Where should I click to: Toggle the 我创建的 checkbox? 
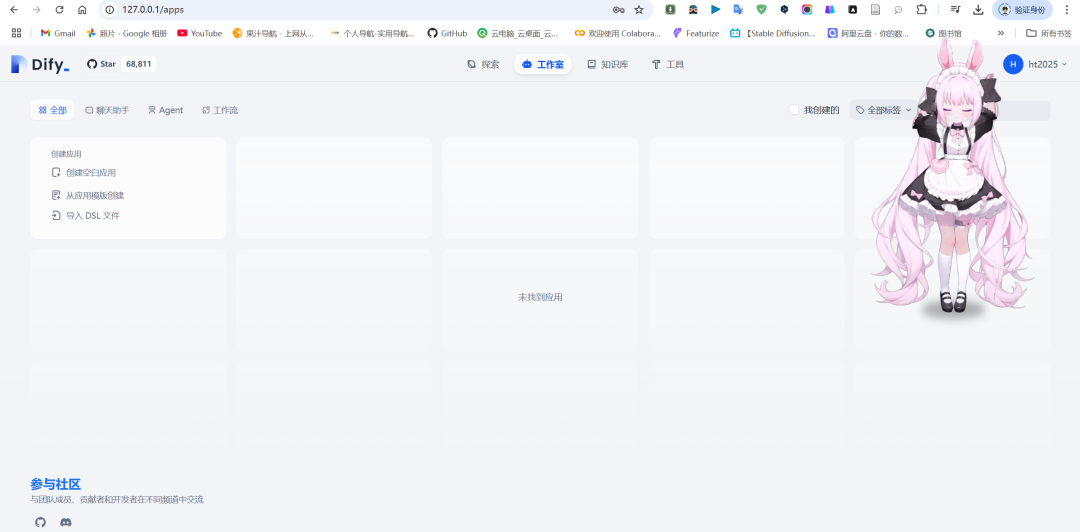point(793,110)
